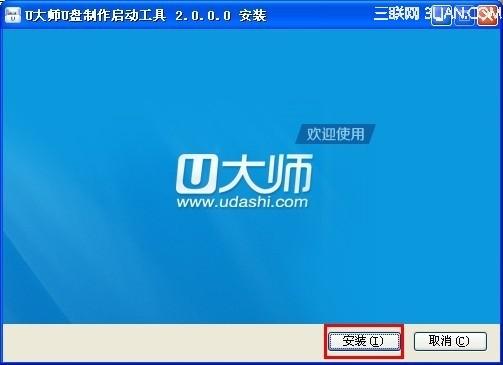Click the white U square logo icon
503x365 pixels.
coord(196,174)
